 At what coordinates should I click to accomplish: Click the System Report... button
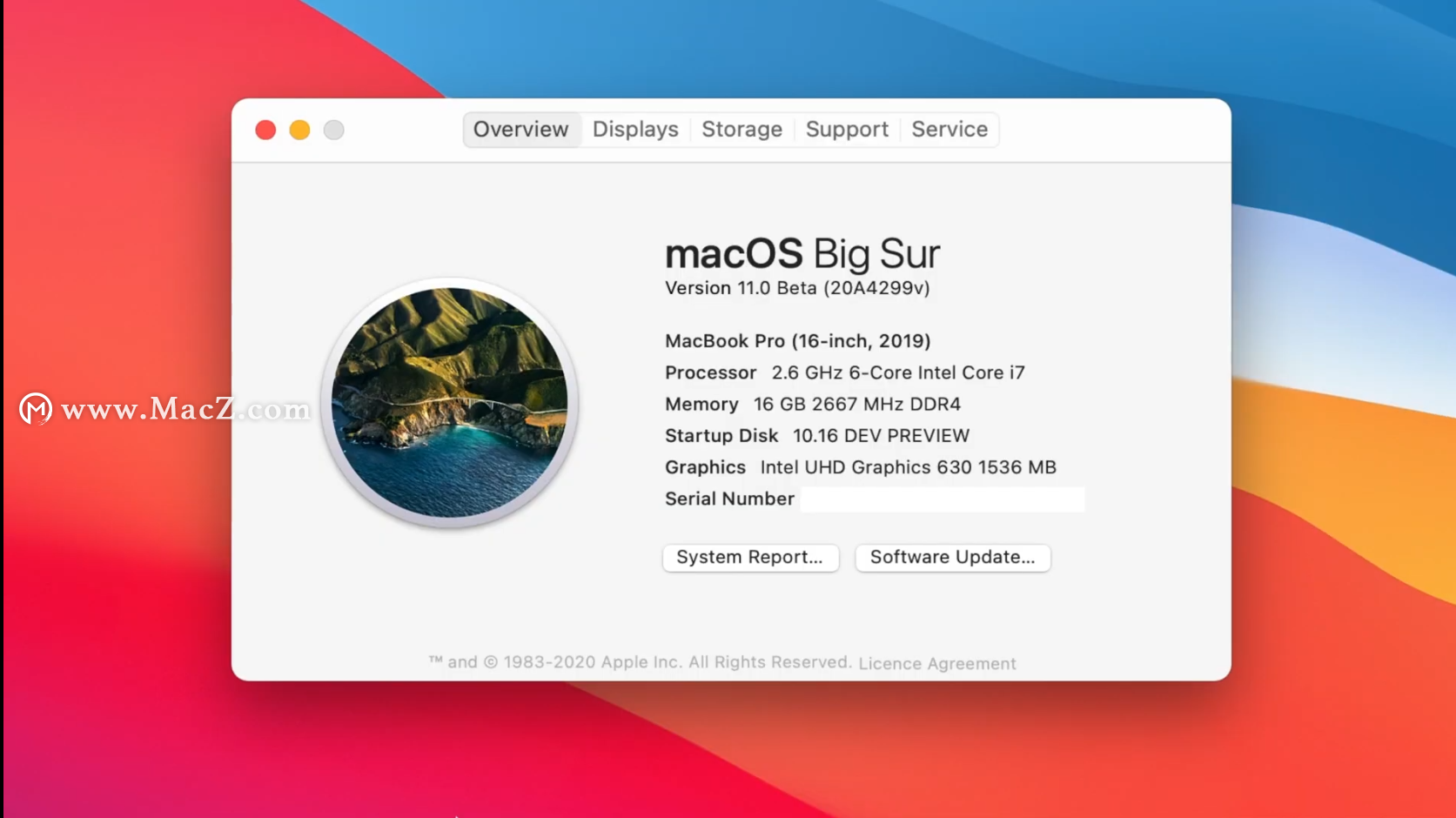pyautogui.click(x=750, y=558)
